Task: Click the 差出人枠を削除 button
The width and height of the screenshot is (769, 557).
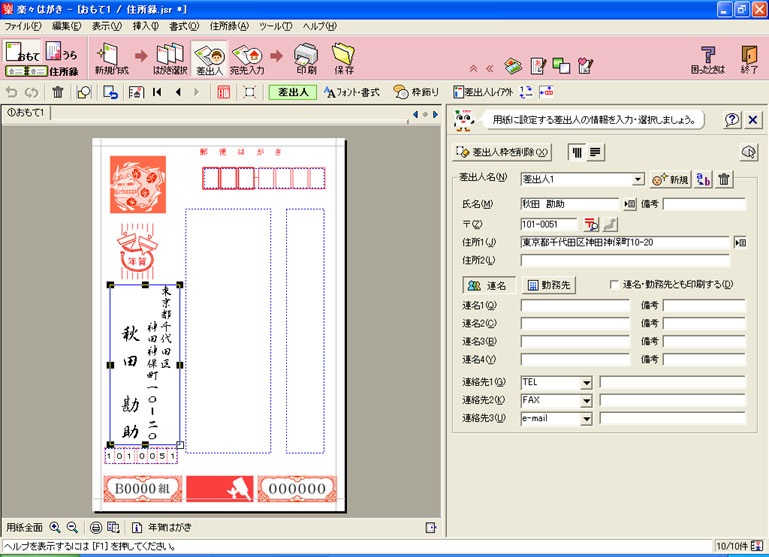Action: point(503,152)
